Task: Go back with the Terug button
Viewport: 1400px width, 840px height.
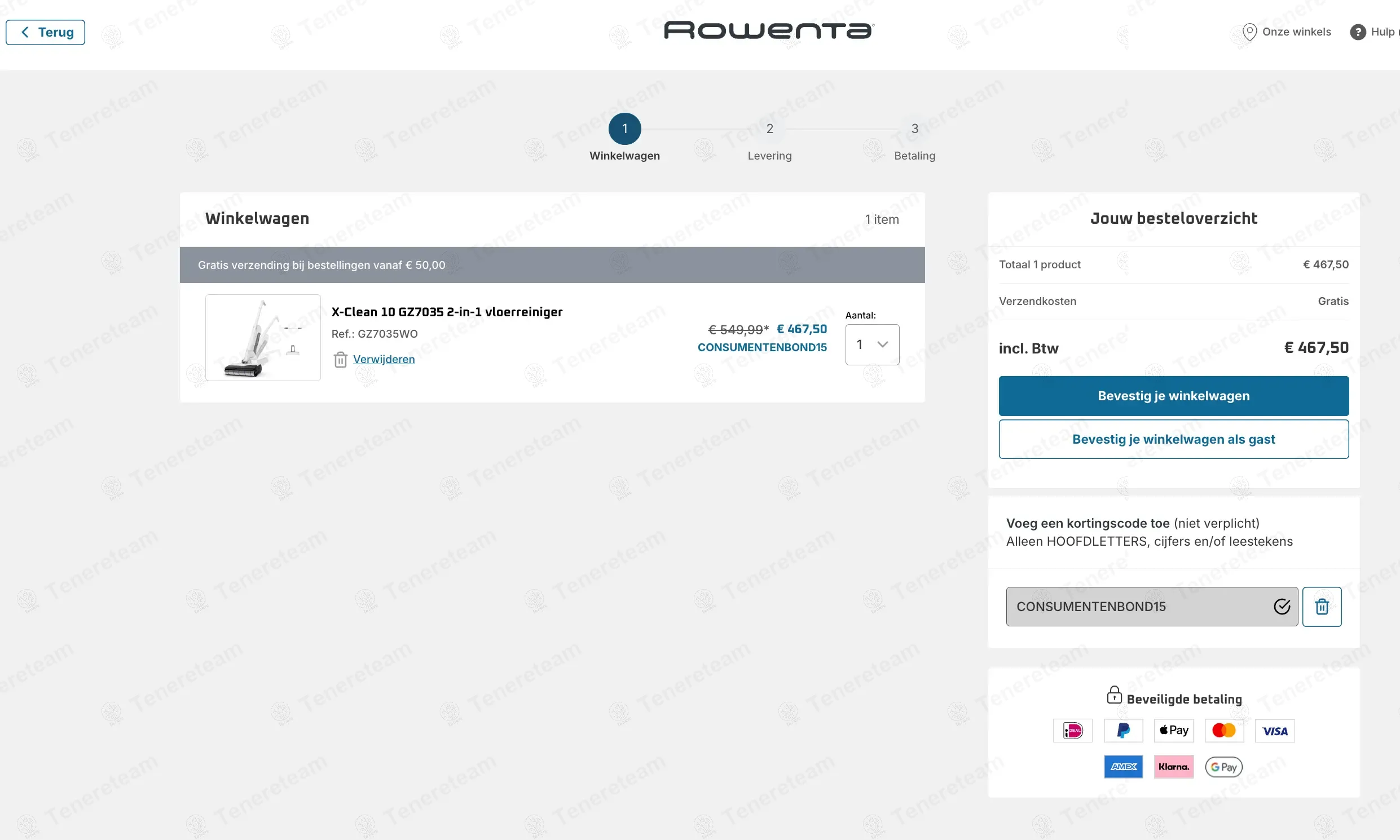Action: click(x=45, y=32)
